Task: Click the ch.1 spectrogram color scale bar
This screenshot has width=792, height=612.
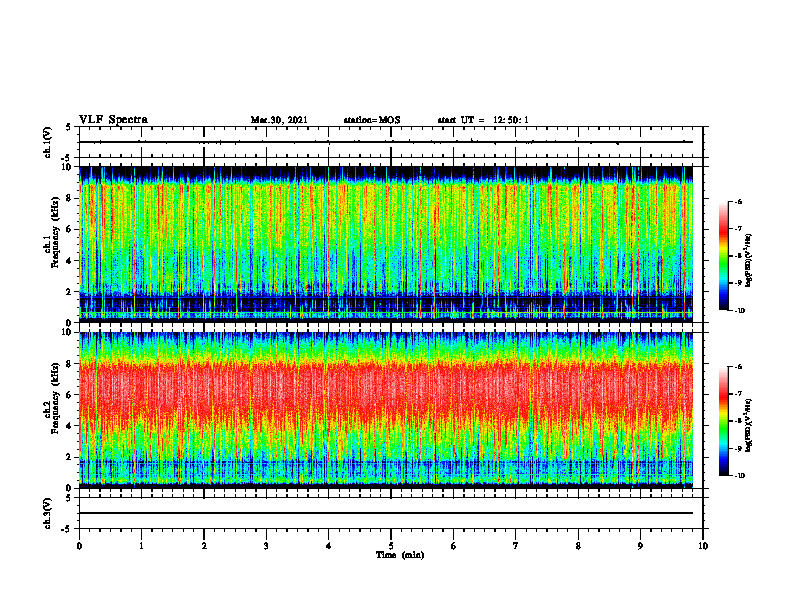Action: [723, 256]
